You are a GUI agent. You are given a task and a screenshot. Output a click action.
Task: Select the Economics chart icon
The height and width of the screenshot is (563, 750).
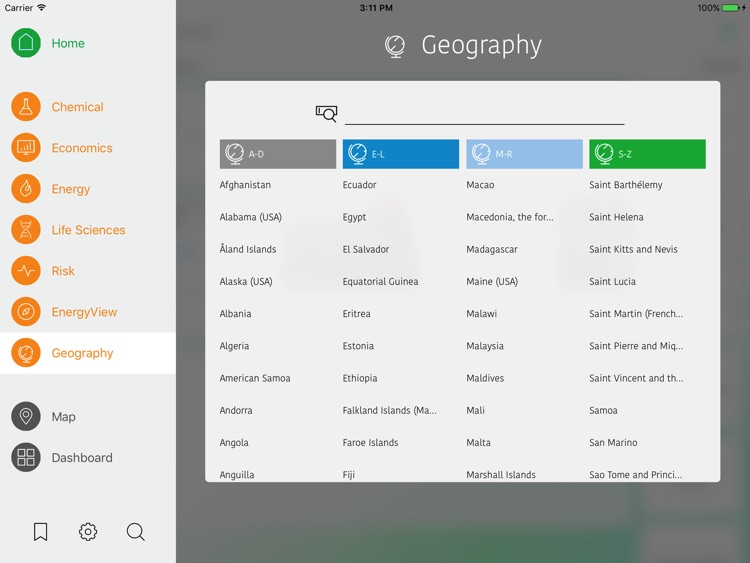click(26, 148)
